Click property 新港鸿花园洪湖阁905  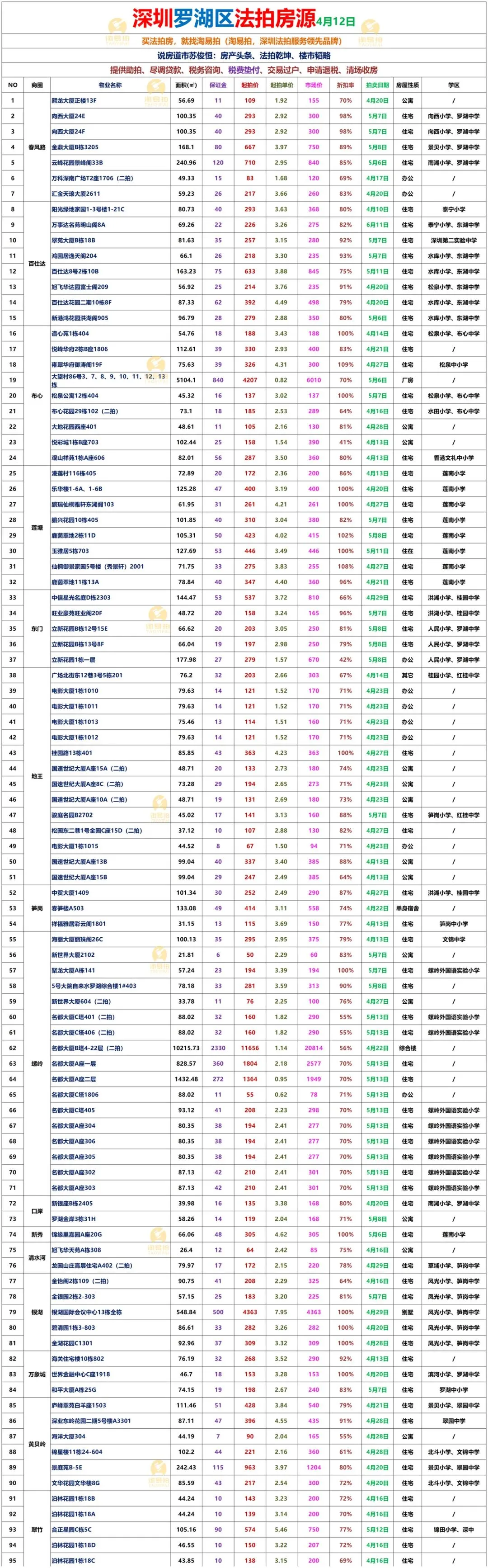click(x=80, y=318)
